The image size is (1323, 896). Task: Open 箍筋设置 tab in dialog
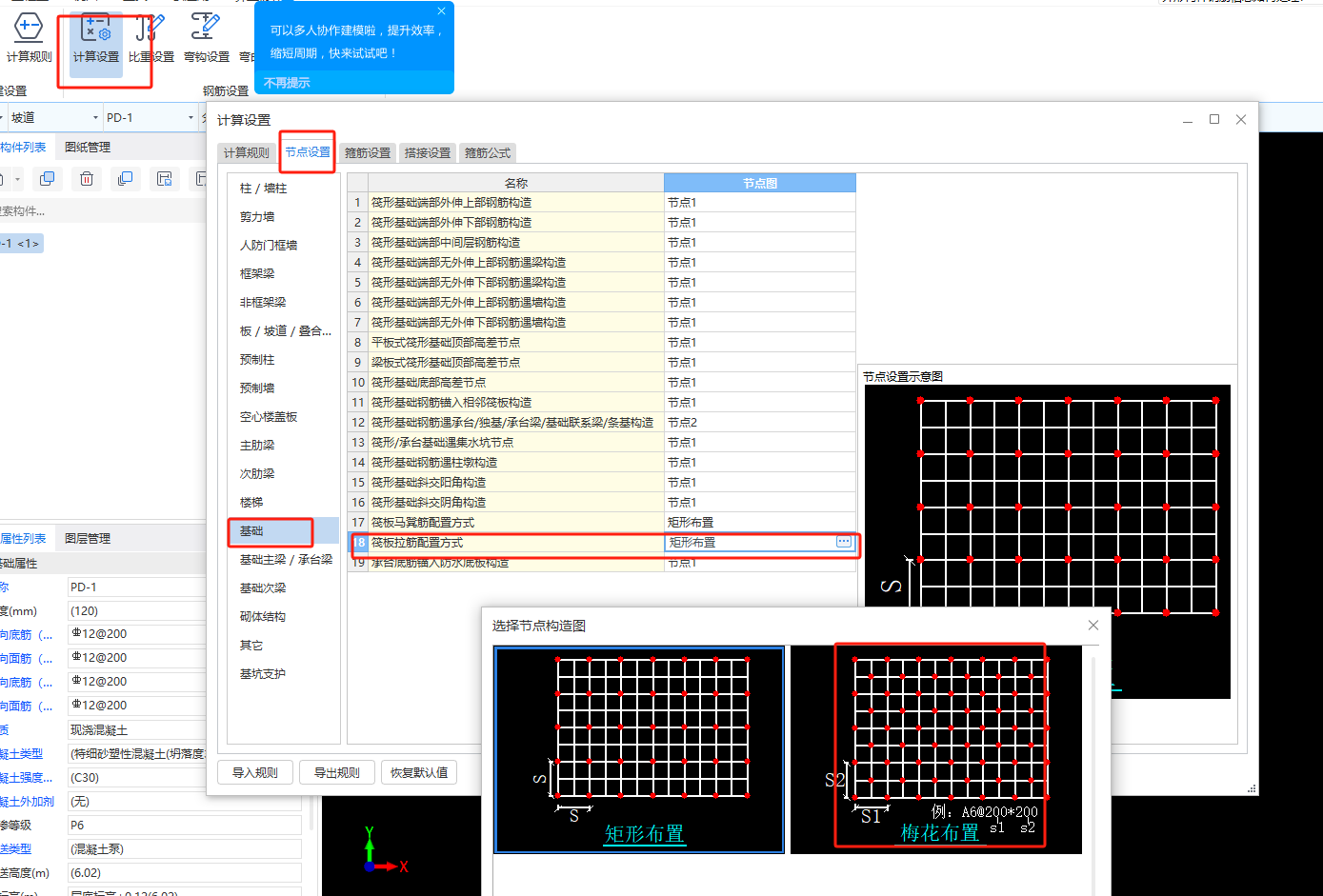tap(368, 152)
